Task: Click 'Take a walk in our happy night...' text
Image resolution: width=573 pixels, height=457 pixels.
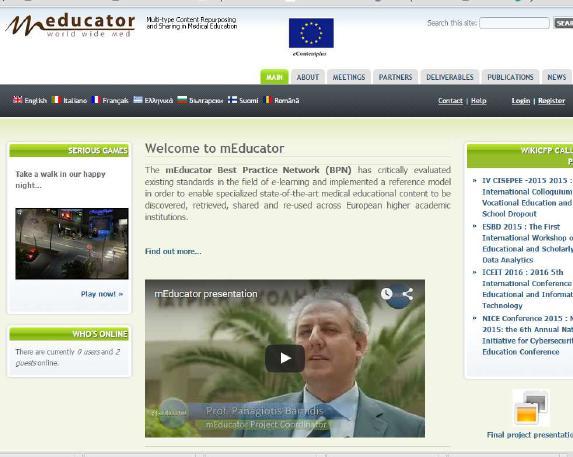Action: (x=61, y=179)
